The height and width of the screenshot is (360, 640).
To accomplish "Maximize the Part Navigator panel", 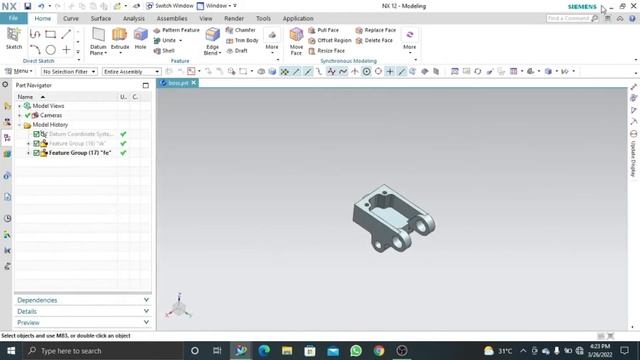I will click(x=146, y=85).
